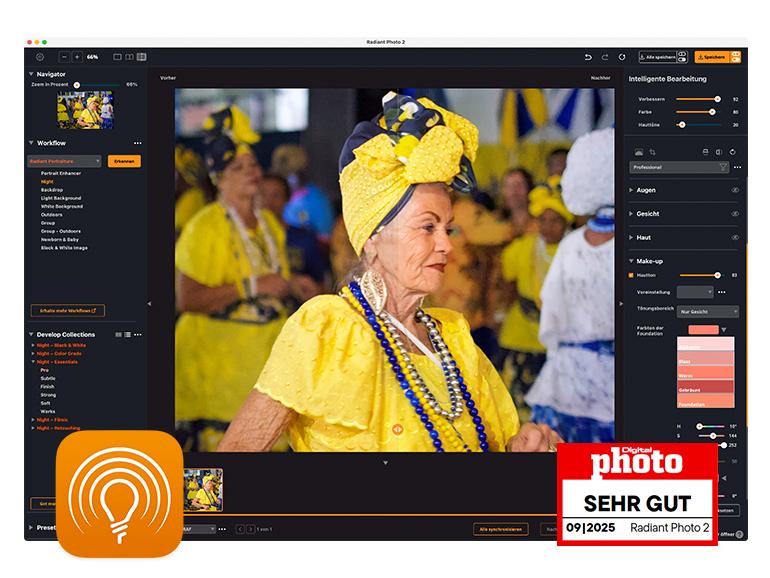Select Newborn & Baby workflow item
This screenshot has width=770, height=578.
[x=59, y=240]
